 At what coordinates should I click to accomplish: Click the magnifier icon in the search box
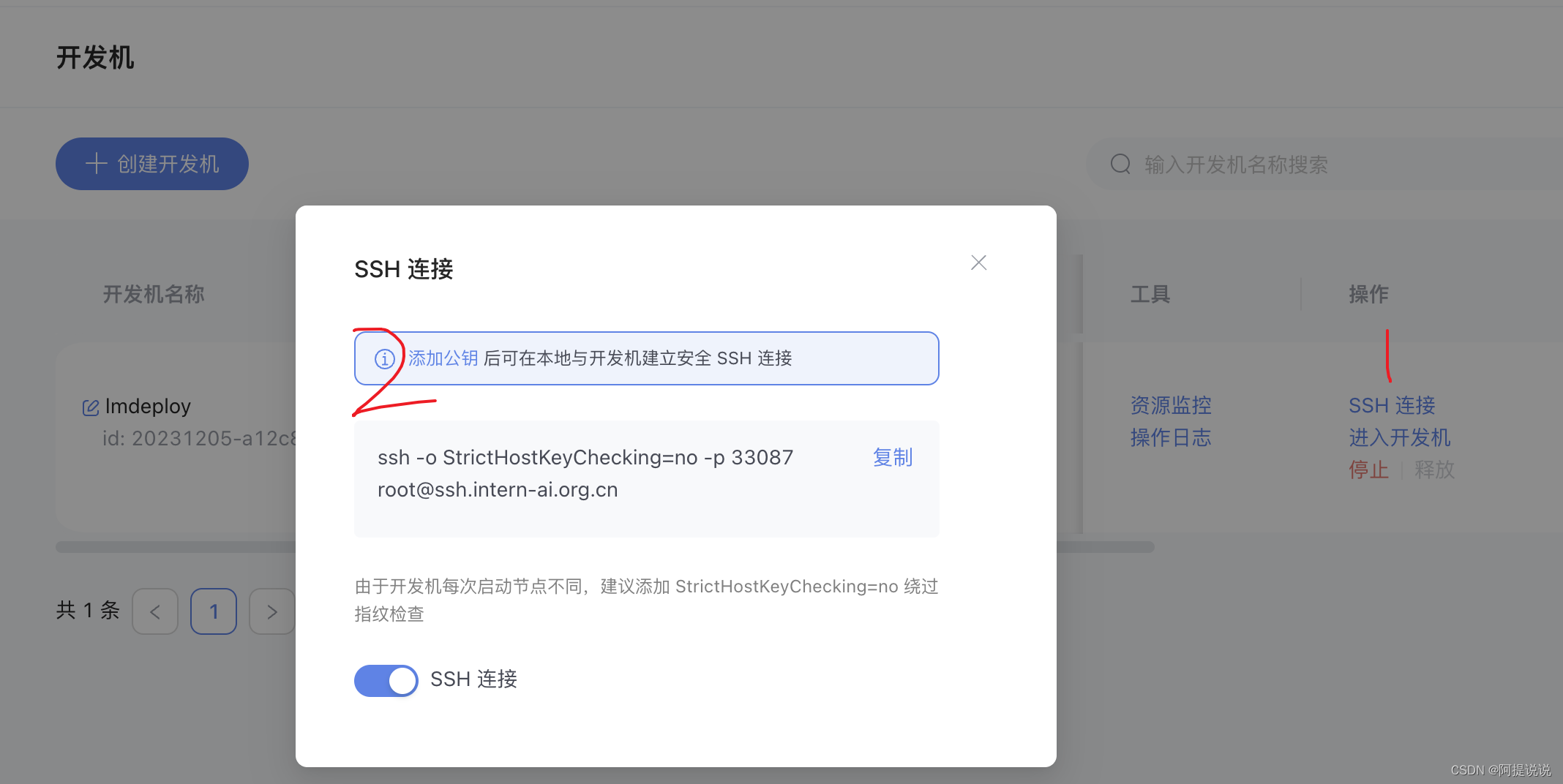(x=1120, y=164)
